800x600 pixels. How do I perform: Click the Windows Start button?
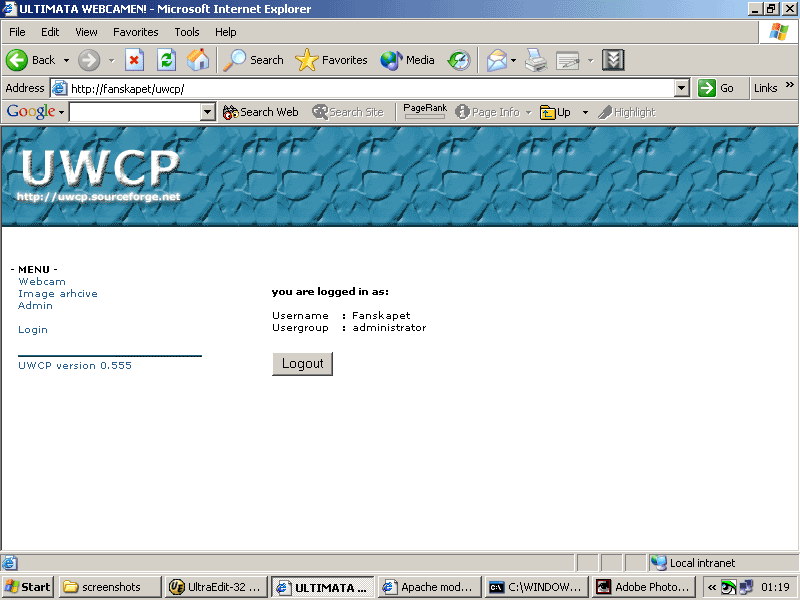tap(28, 587)
